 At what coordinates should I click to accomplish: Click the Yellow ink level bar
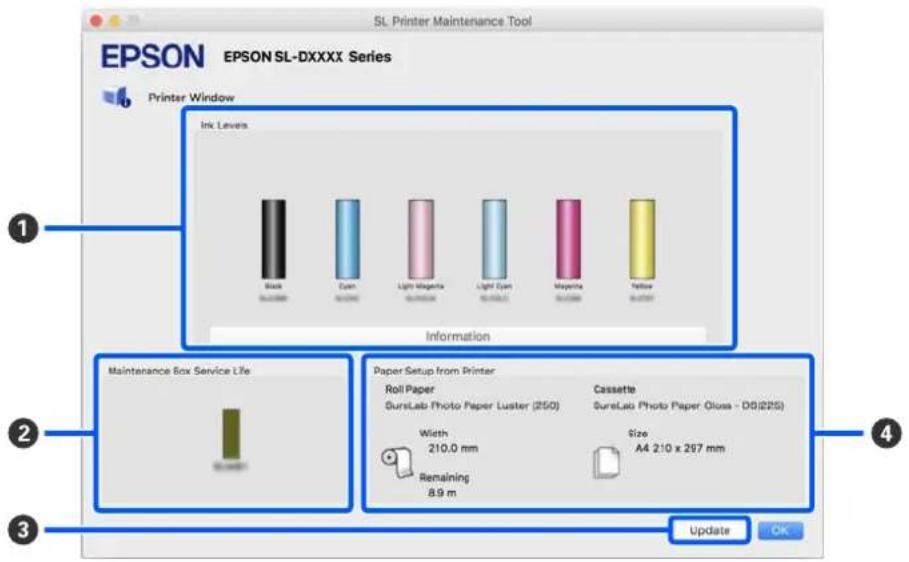[642, 239]
